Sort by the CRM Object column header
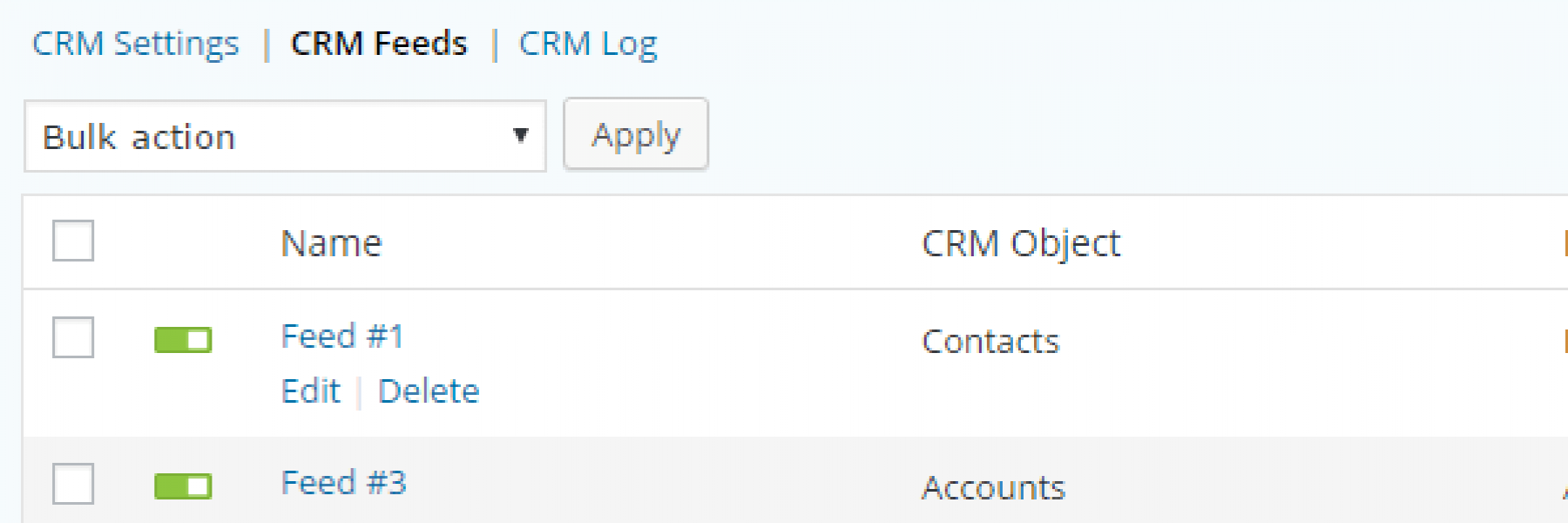 coord(1021,245)
